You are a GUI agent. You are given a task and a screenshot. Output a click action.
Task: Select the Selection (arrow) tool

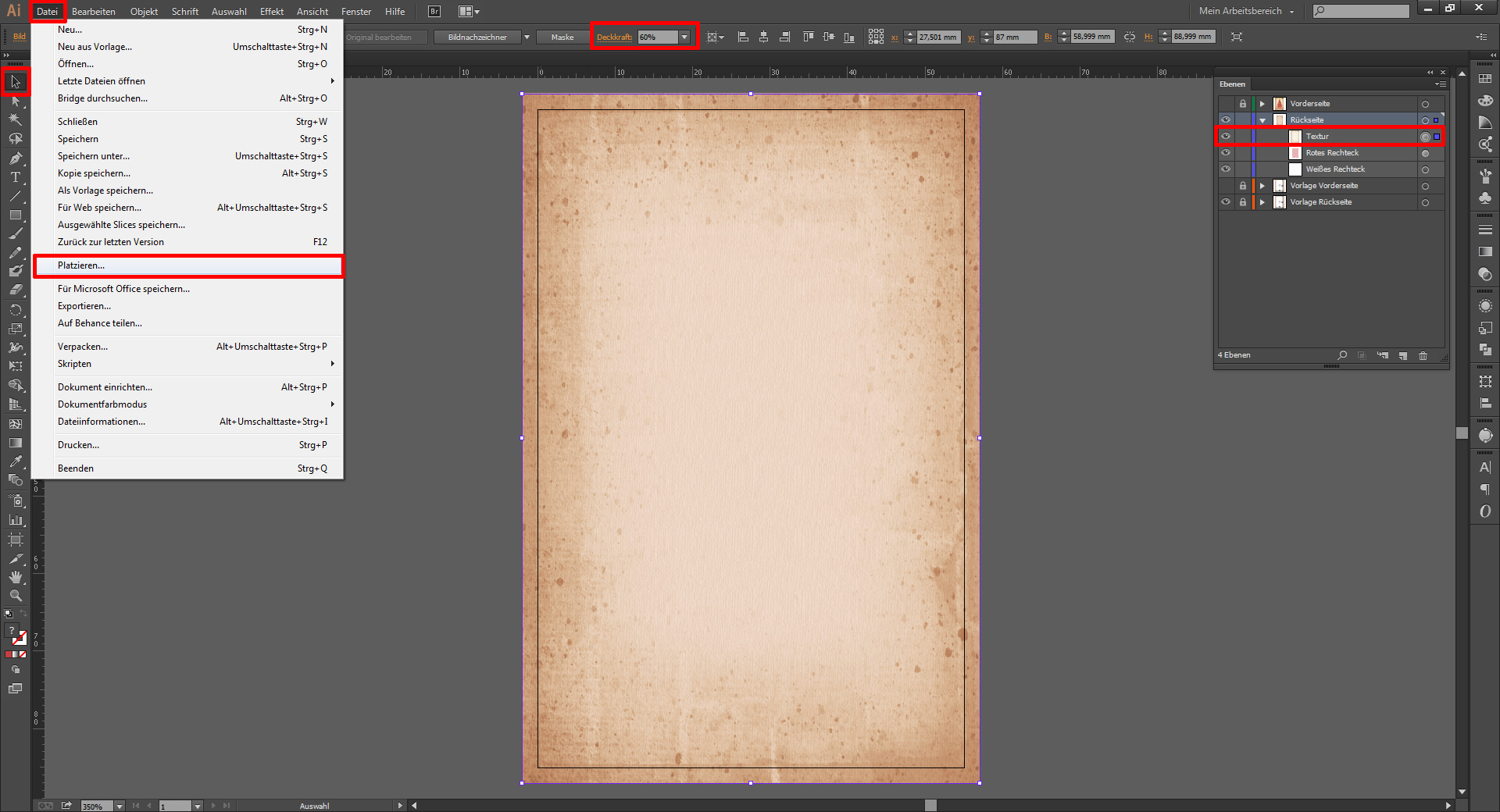pyautogui.click(x=16, y=82)
